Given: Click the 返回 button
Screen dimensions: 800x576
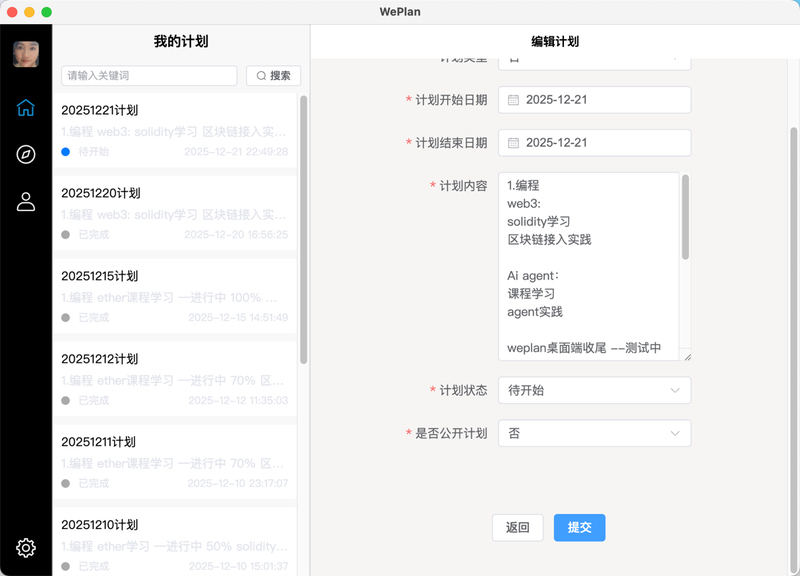Looking at the screenshot, I should 517,527.
